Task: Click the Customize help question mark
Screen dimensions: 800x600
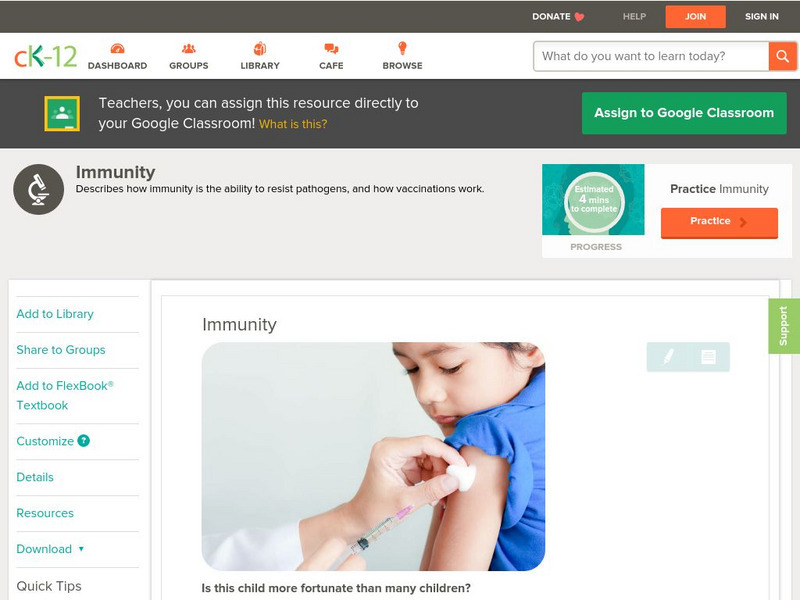Action: coord(84,441)
